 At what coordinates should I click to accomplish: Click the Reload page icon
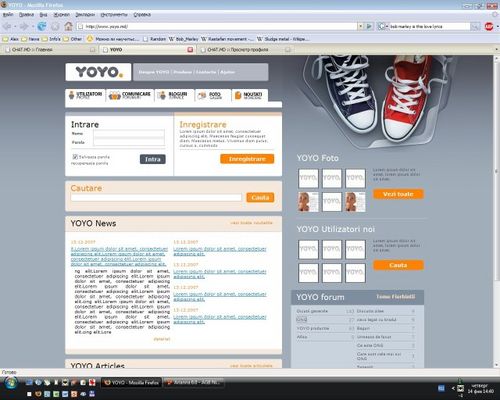tap(42, 26)
